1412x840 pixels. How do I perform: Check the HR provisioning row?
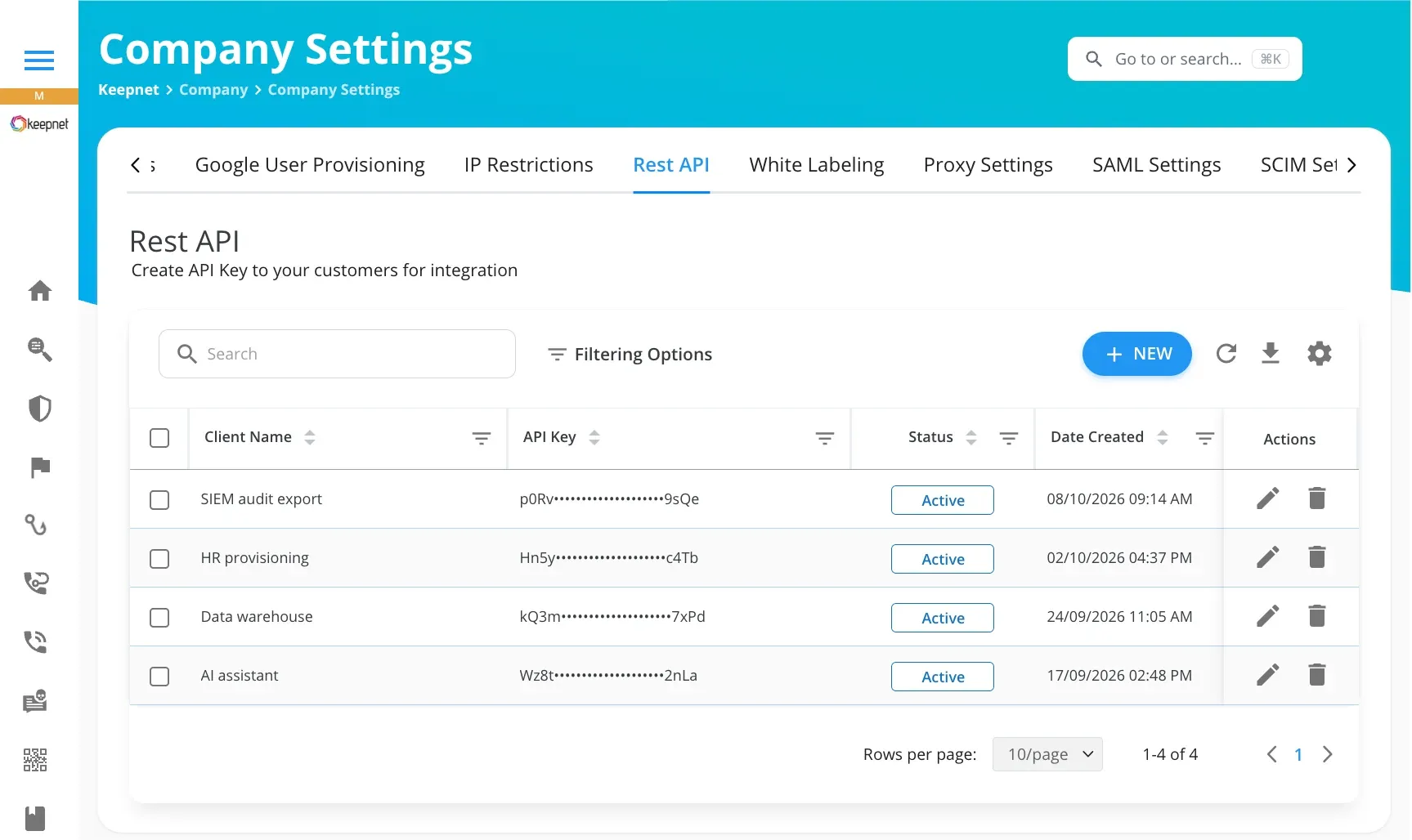tap(159, 559)
